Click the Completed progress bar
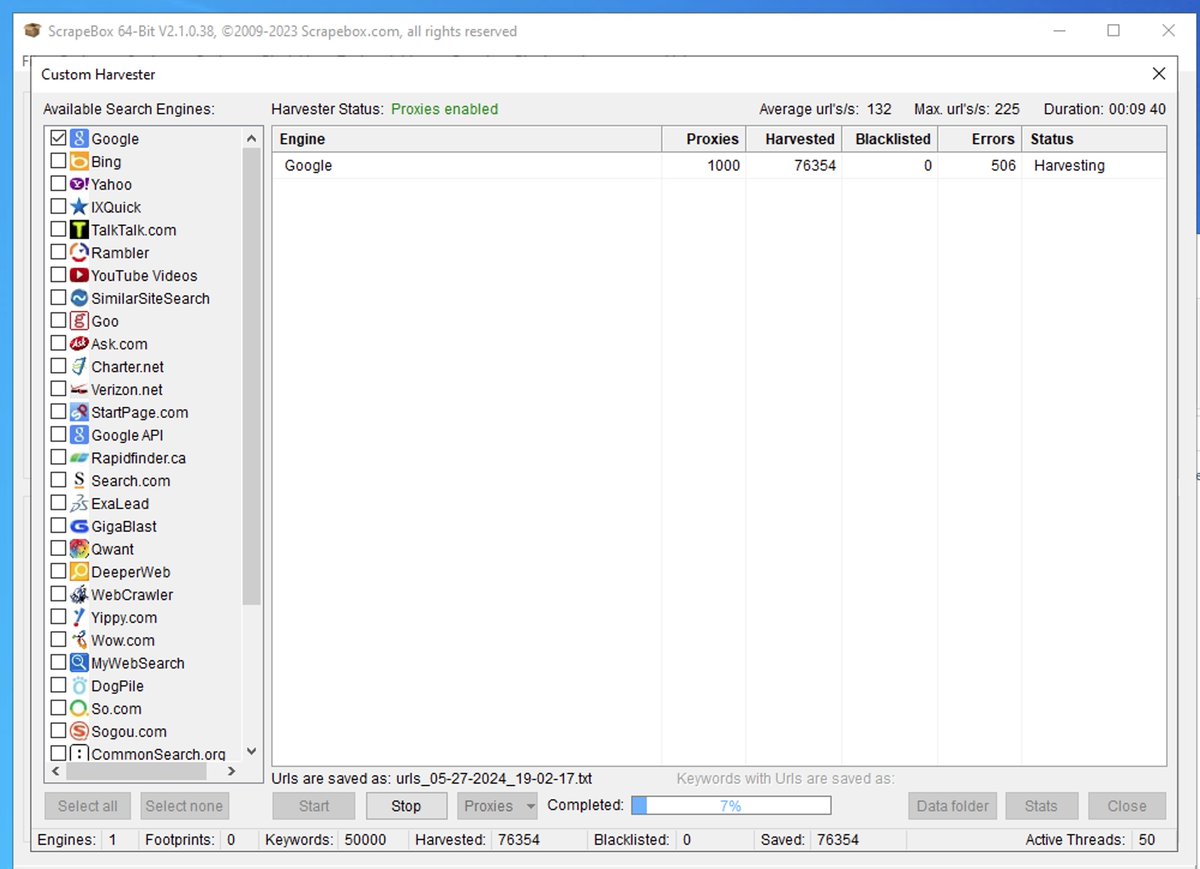 (x=731, y=806)
